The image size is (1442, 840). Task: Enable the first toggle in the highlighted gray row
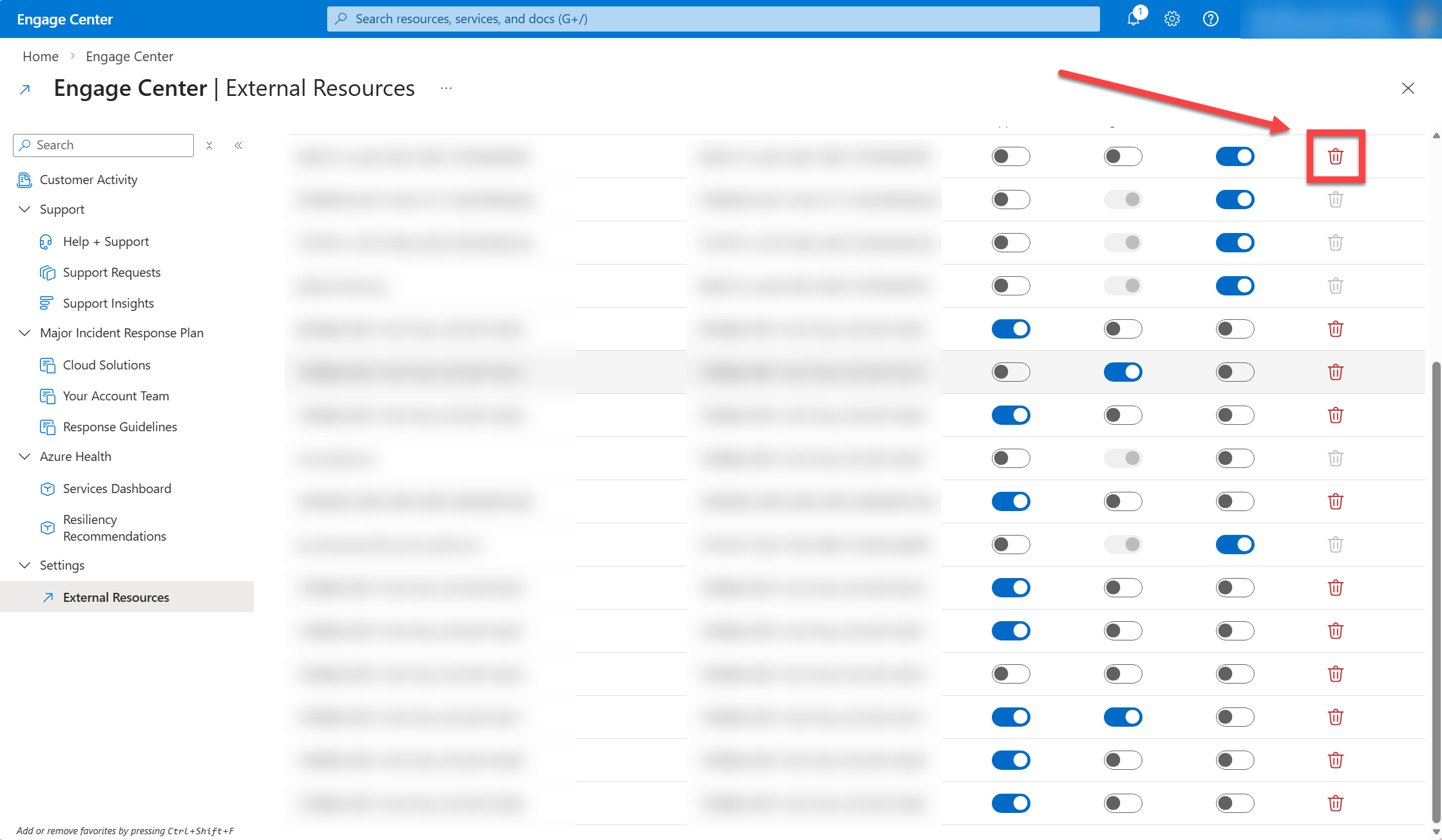pyautogui.click(x=1011, y=372)
